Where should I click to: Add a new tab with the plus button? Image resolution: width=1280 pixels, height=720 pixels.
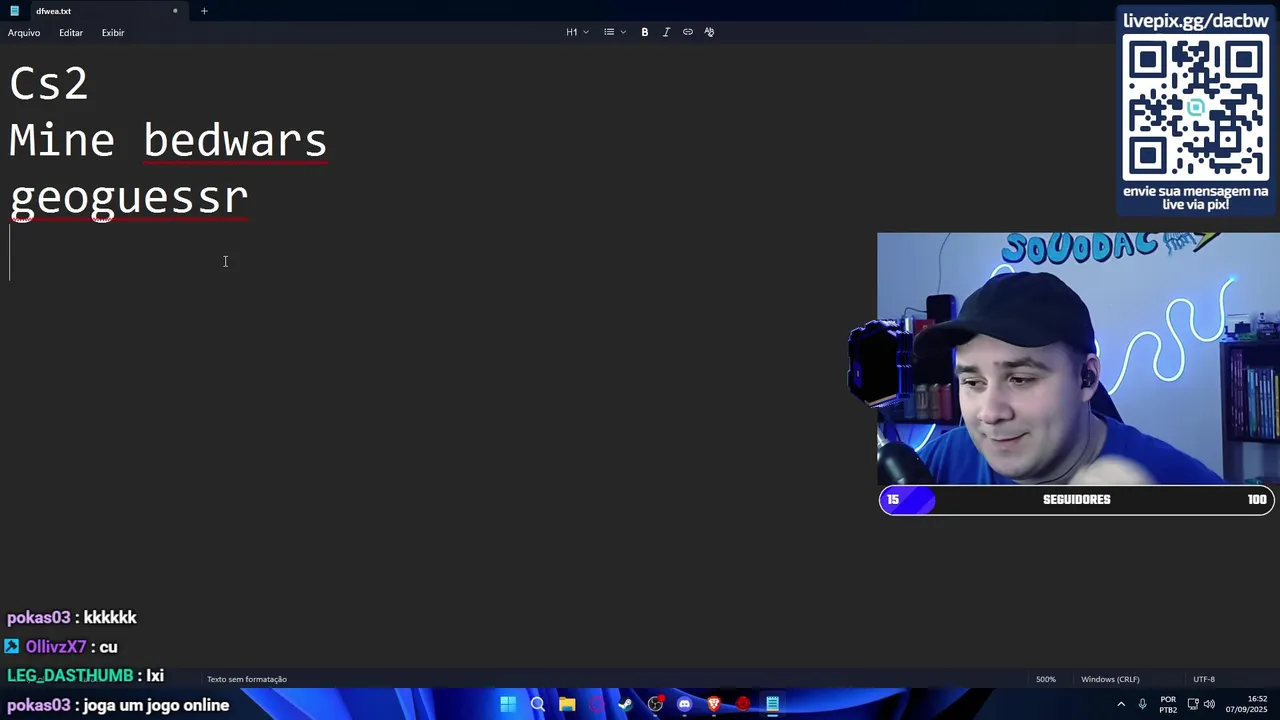pos(204,11)
